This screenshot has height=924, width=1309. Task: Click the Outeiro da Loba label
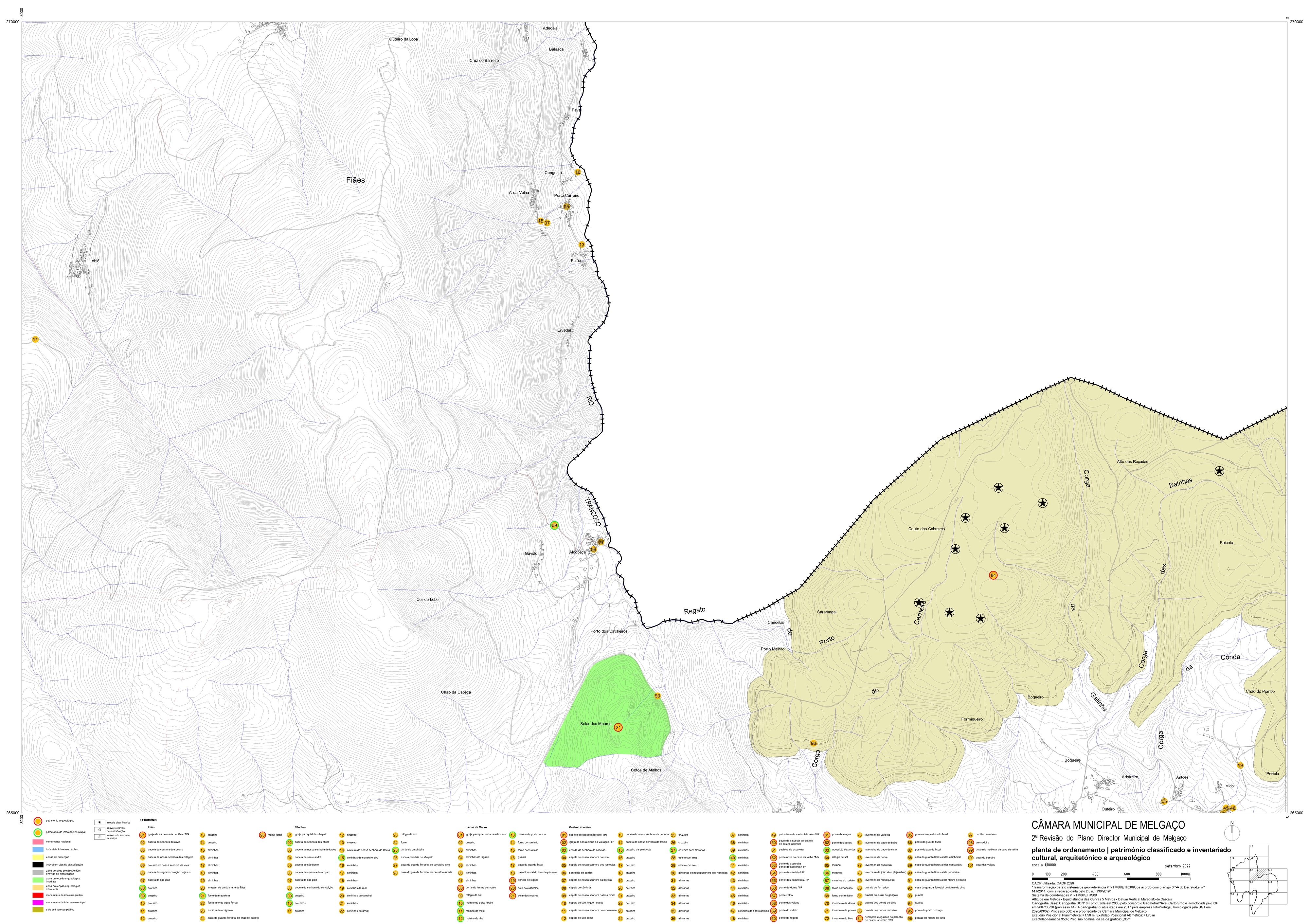tap(403, 39)
